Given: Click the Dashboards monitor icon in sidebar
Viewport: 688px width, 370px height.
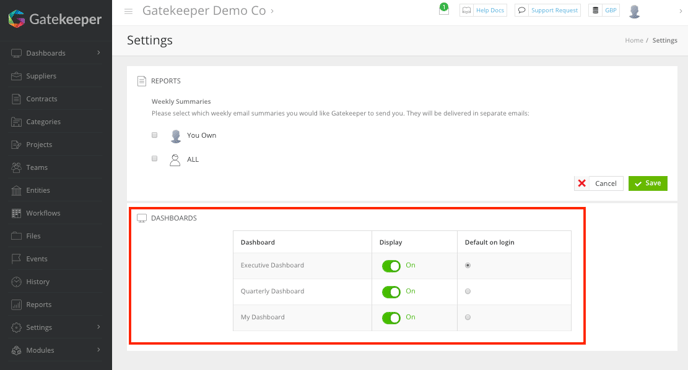Looking at the screenshot, I should point(16,54).
